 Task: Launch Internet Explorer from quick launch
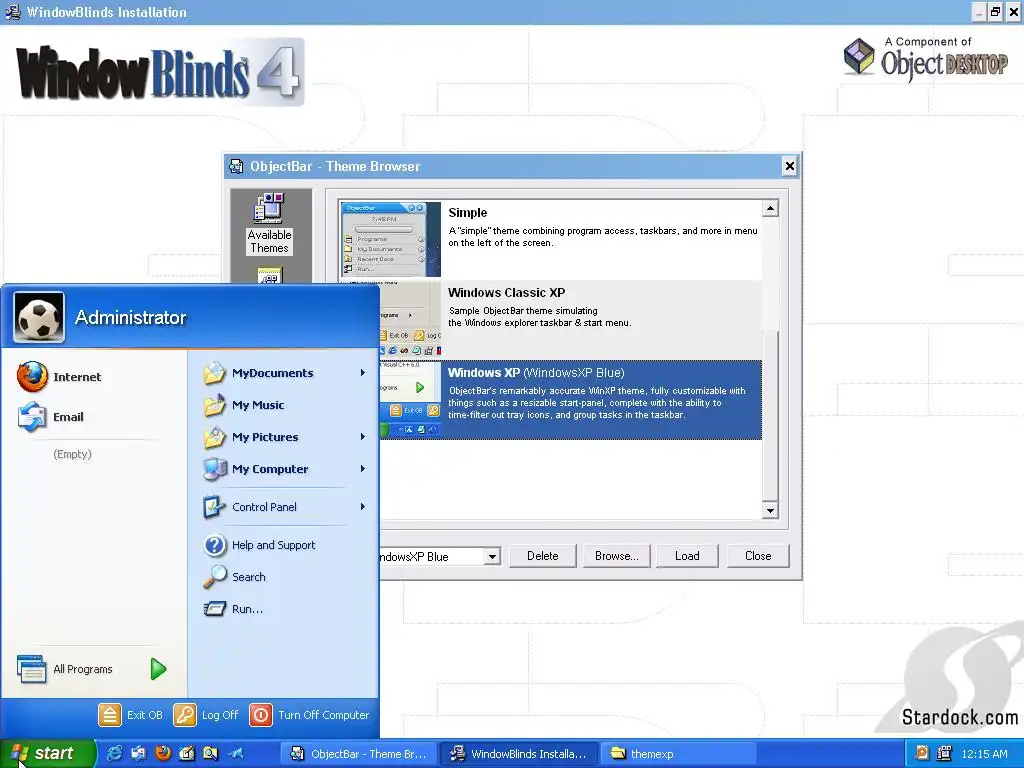[114, 754]
